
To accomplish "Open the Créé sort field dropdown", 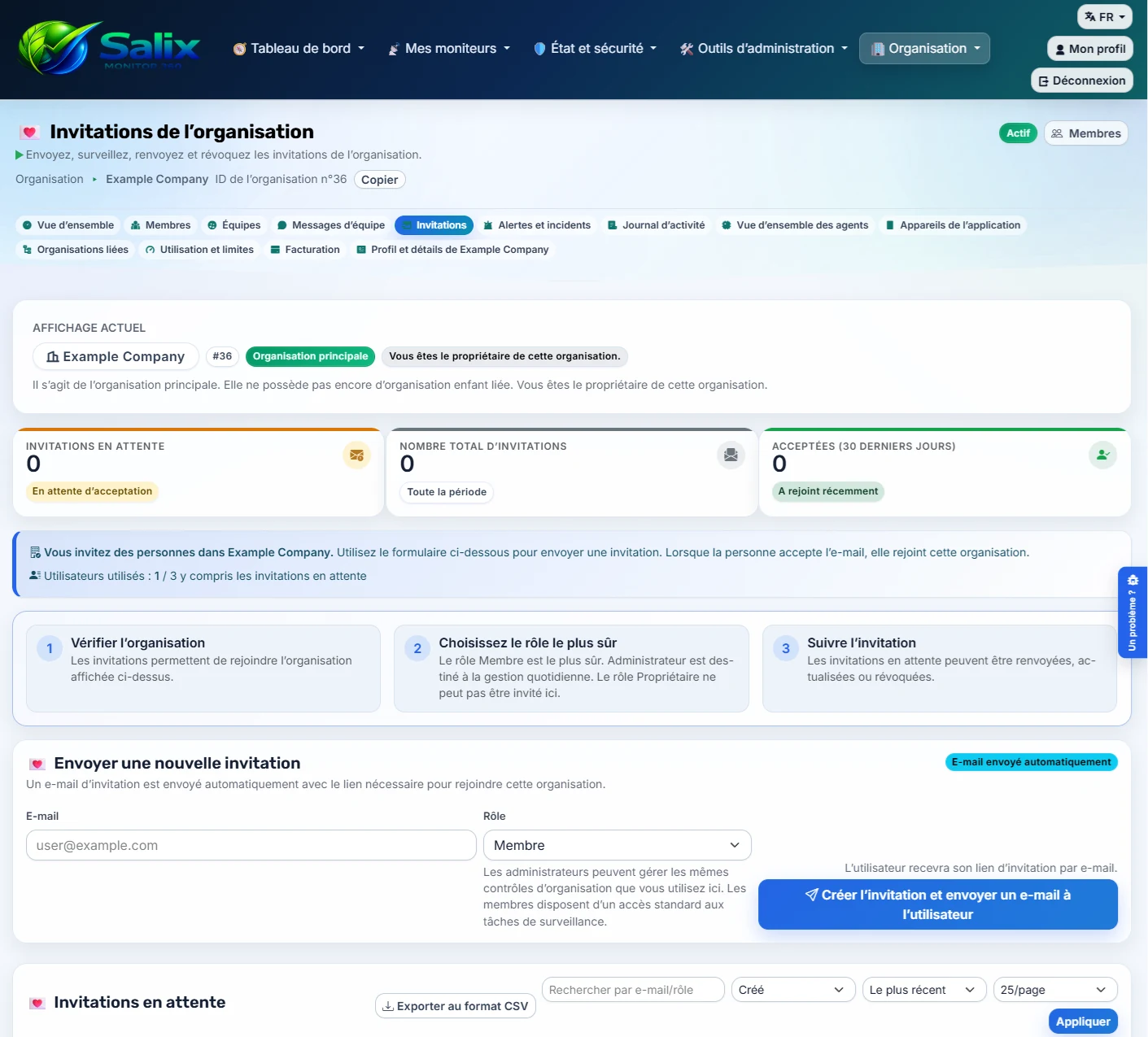I will click(793, 990).
